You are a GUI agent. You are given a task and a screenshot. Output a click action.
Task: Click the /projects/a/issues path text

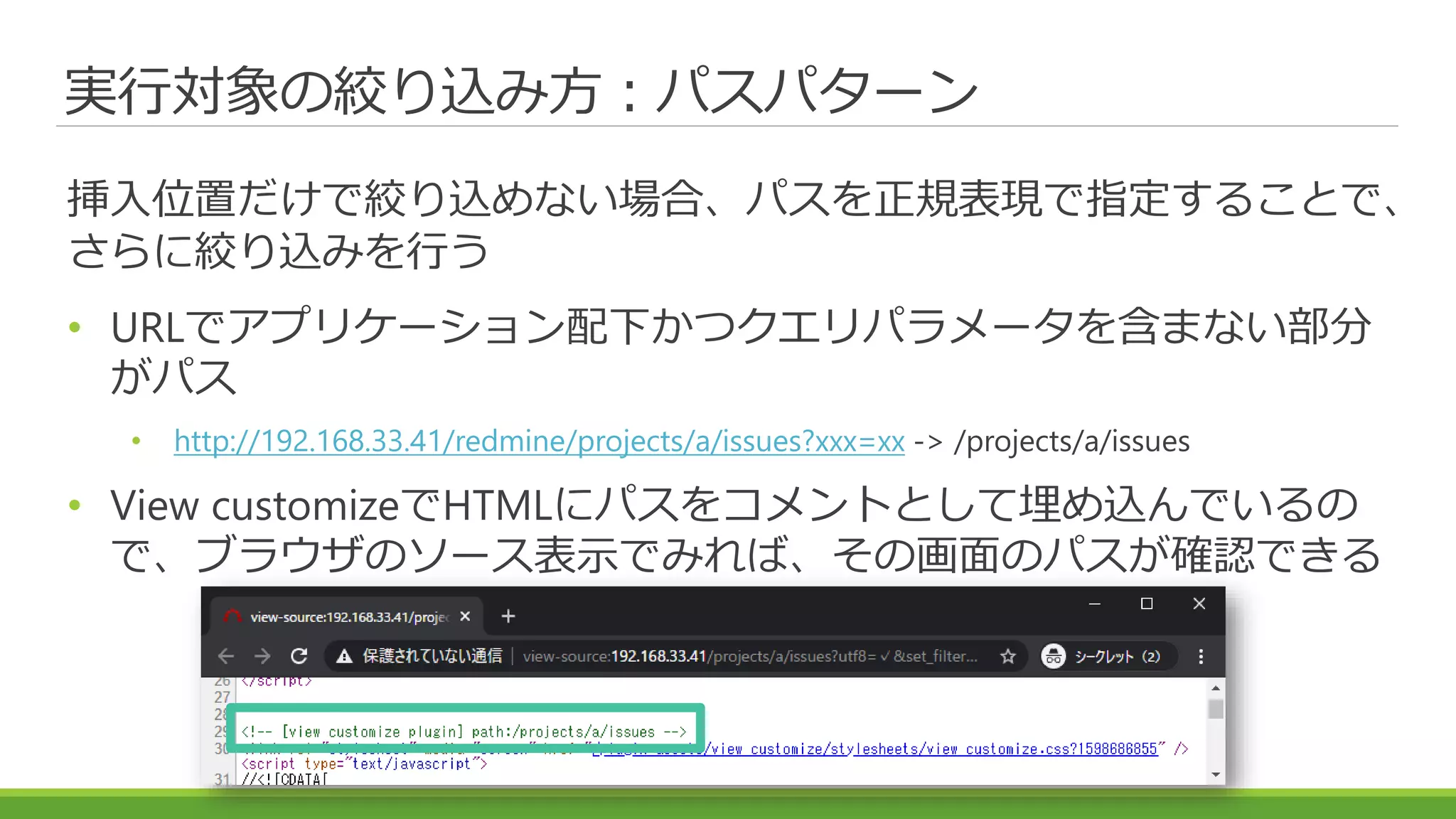tap(1071, 441)
